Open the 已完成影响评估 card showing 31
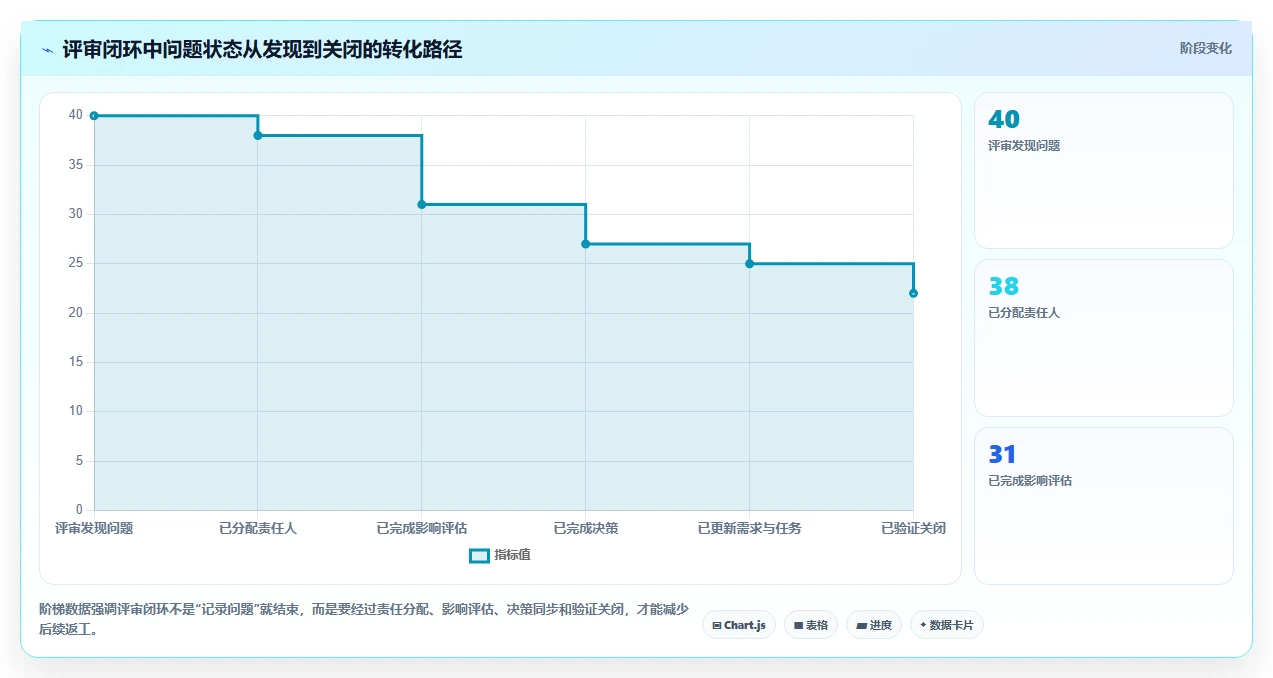Image resolution: width=1273 pixels, height=678 pixels. click(1104, 506)
